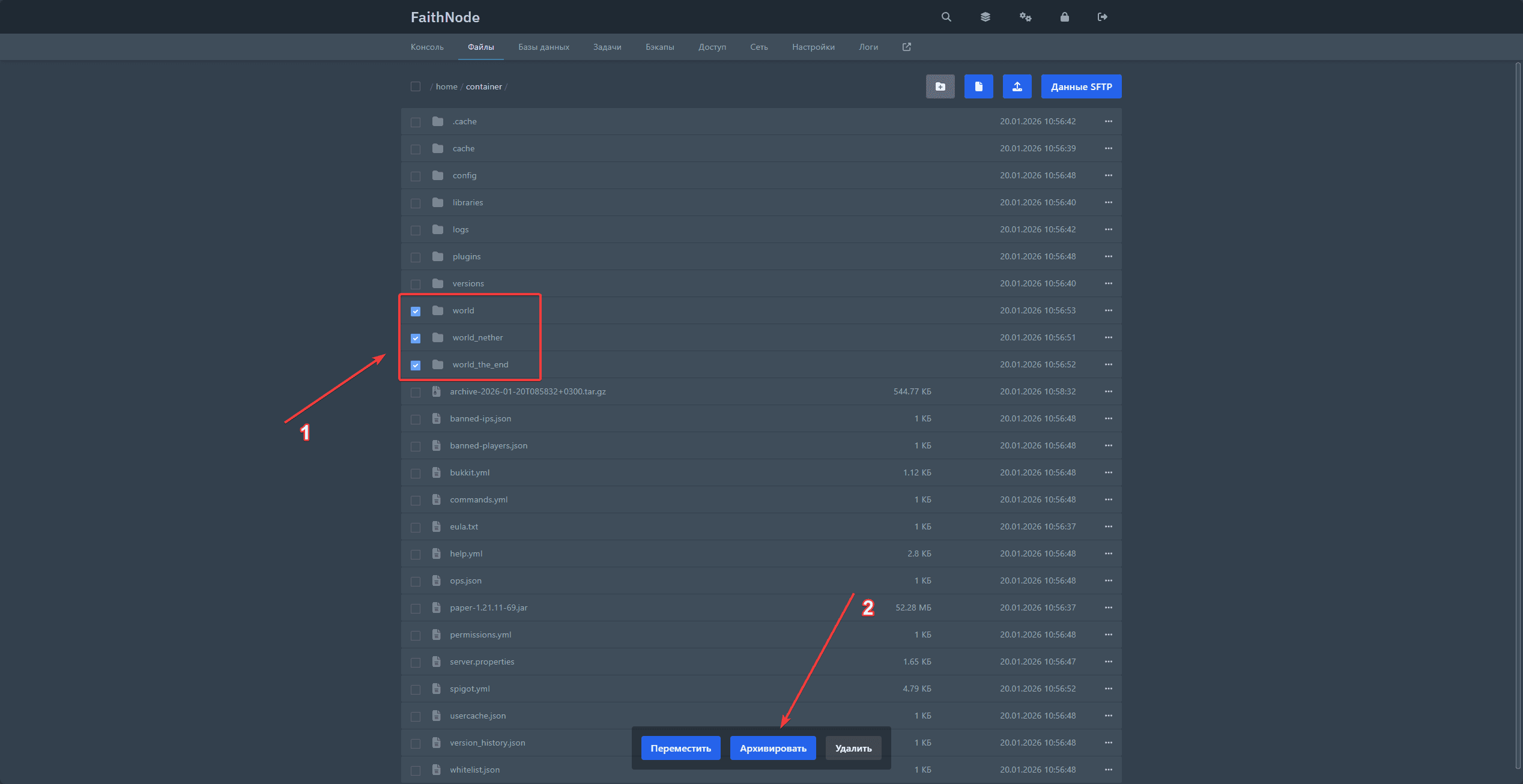Click the upload icon button

(1017, 86)
